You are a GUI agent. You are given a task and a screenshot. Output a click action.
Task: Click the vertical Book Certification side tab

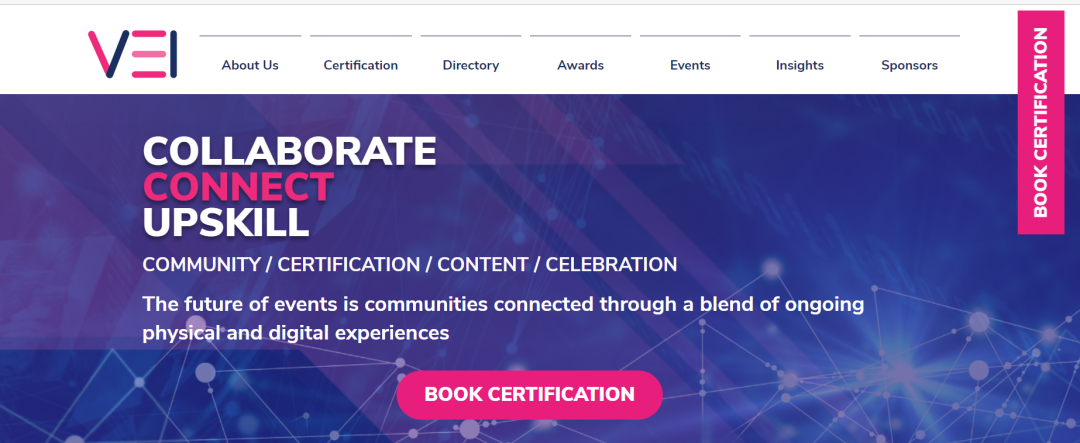[1040, 122]
